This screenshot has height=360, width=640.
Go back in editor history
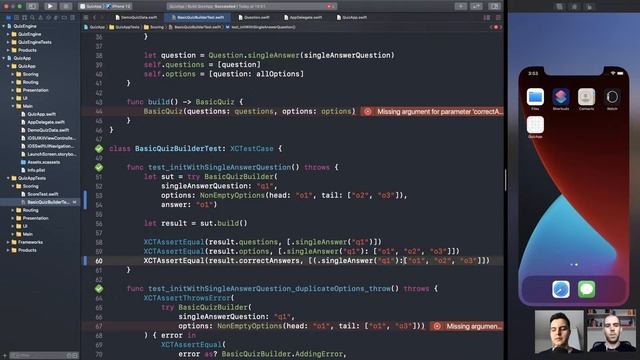pyautogui.click(x=94, y=18)
